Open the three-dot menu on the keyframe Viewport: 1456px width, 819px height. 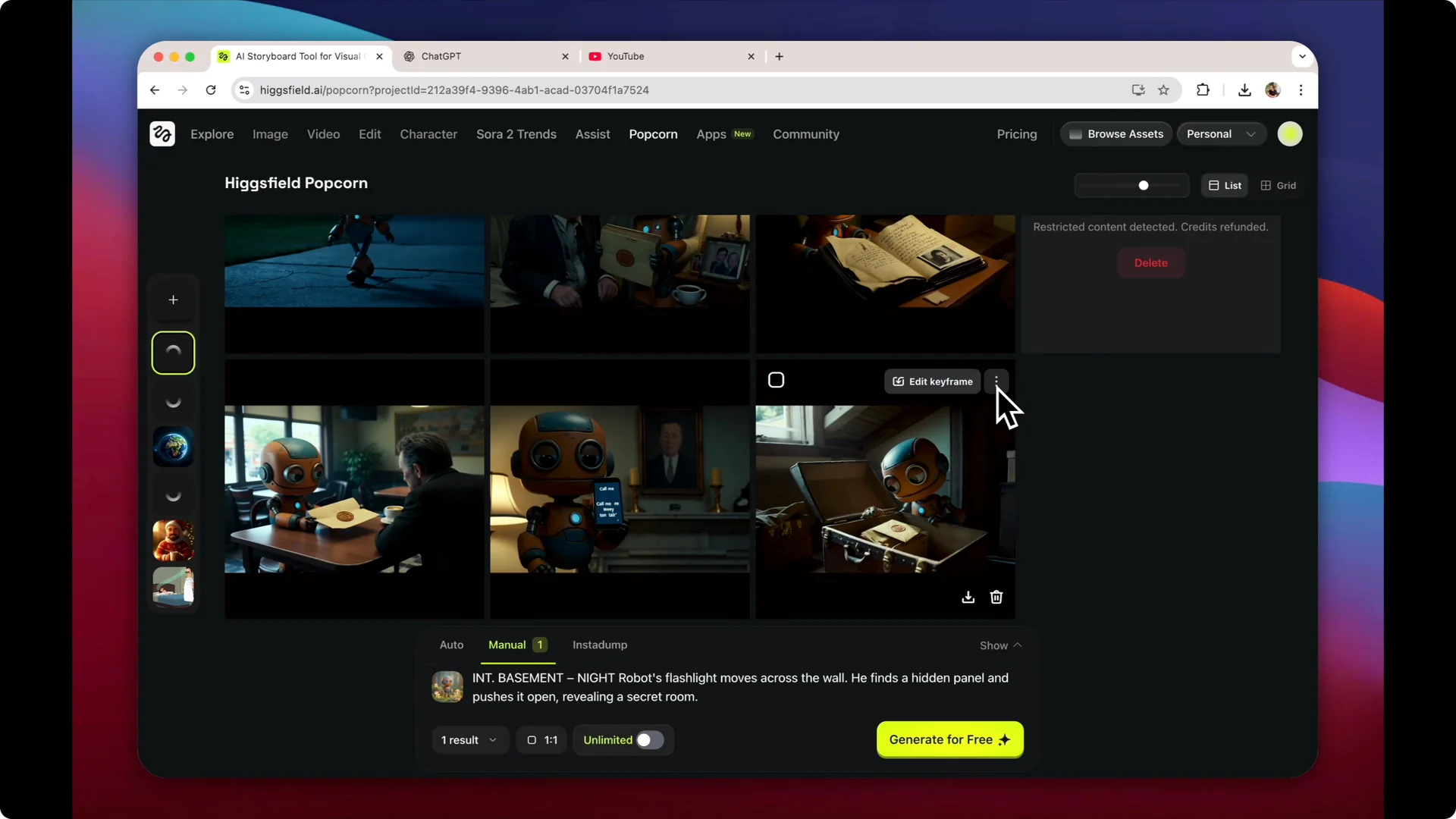click(996, 381)
